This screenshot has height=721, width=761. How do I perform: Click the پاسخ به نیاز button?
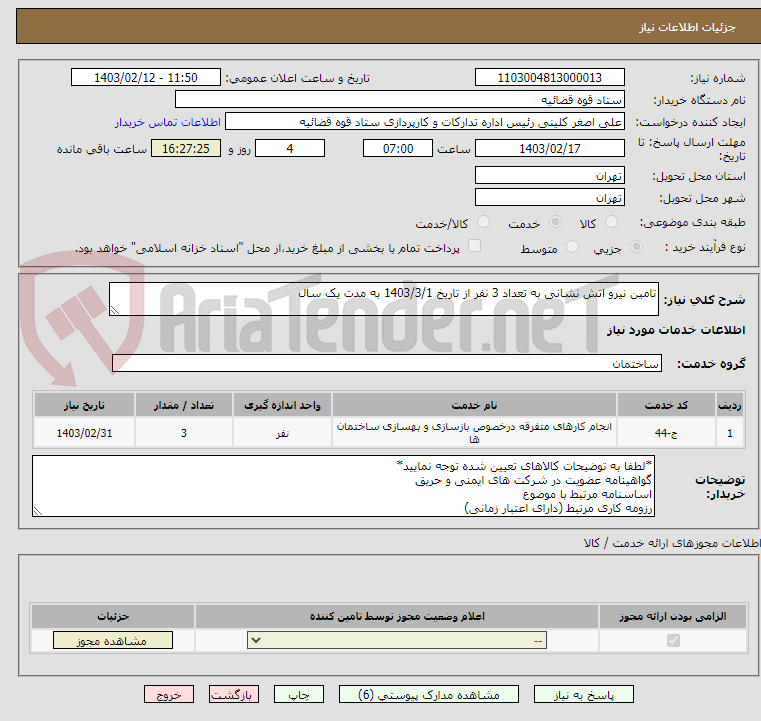coord(583,694)
